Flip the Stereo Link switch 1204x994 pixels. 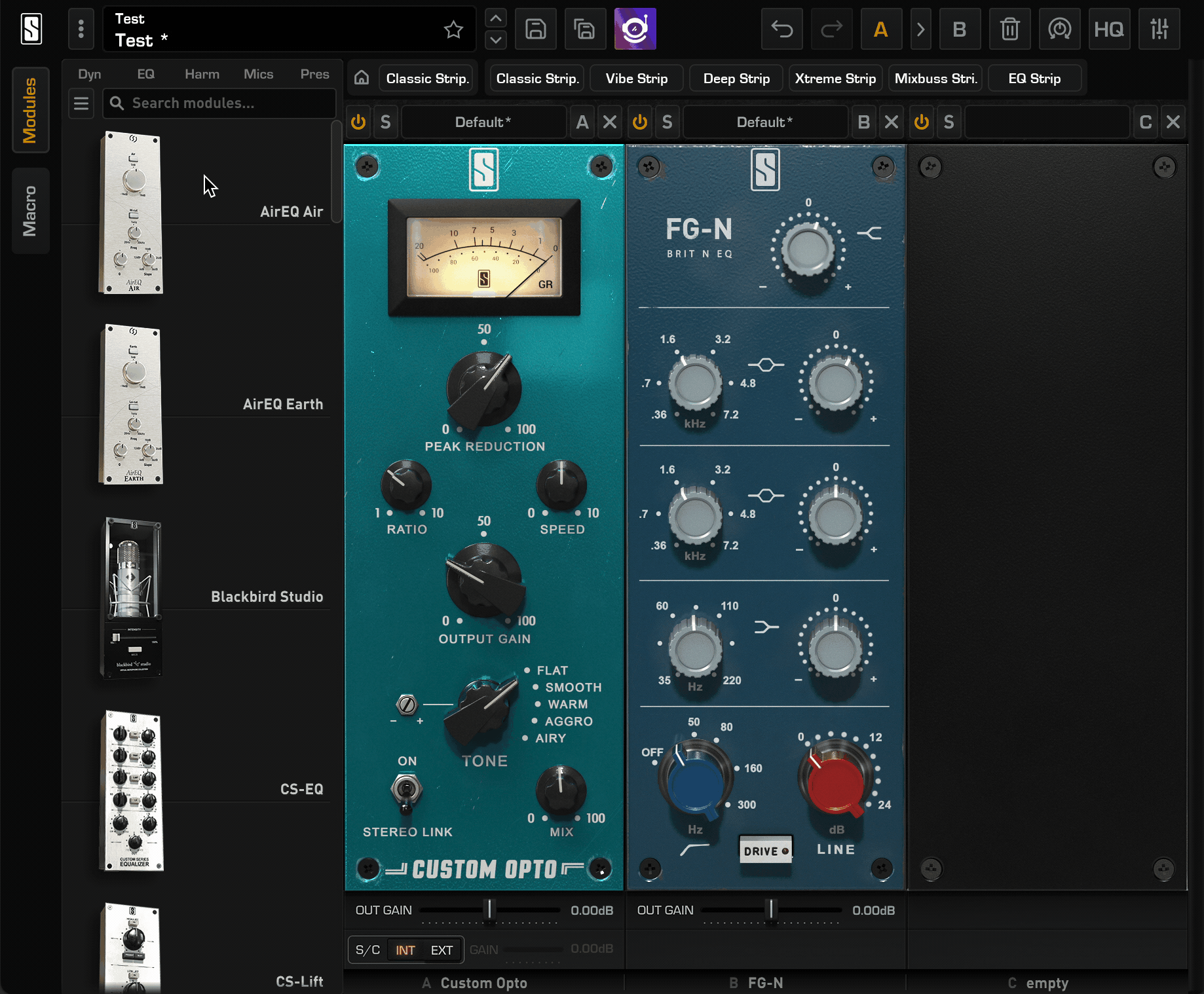pos(405,790)
